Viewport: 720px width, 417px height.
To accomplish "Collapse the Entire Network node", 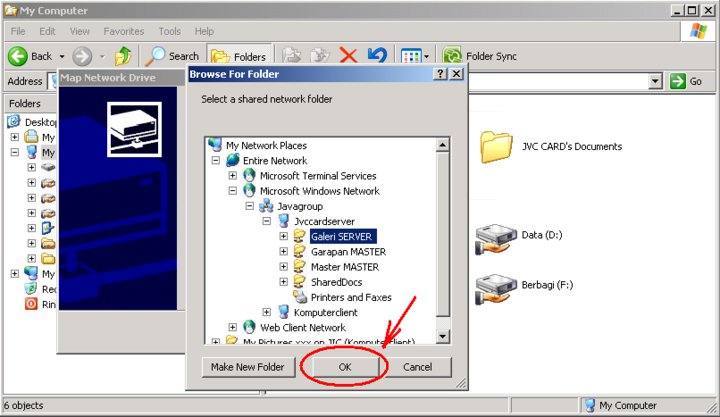I will 215,161.
